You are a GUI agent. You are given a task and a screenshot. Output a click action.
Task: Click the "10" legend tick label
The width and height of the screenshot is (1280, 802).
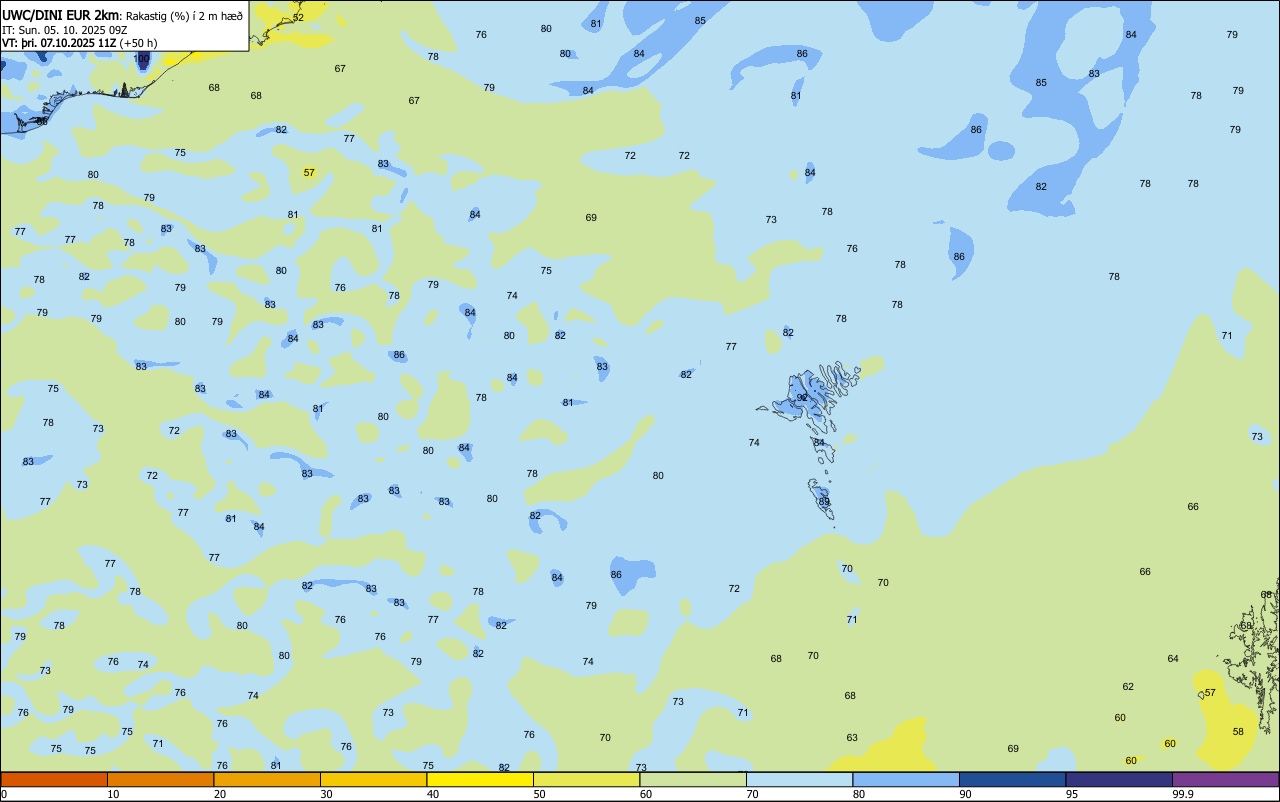[x=113, y=794]
